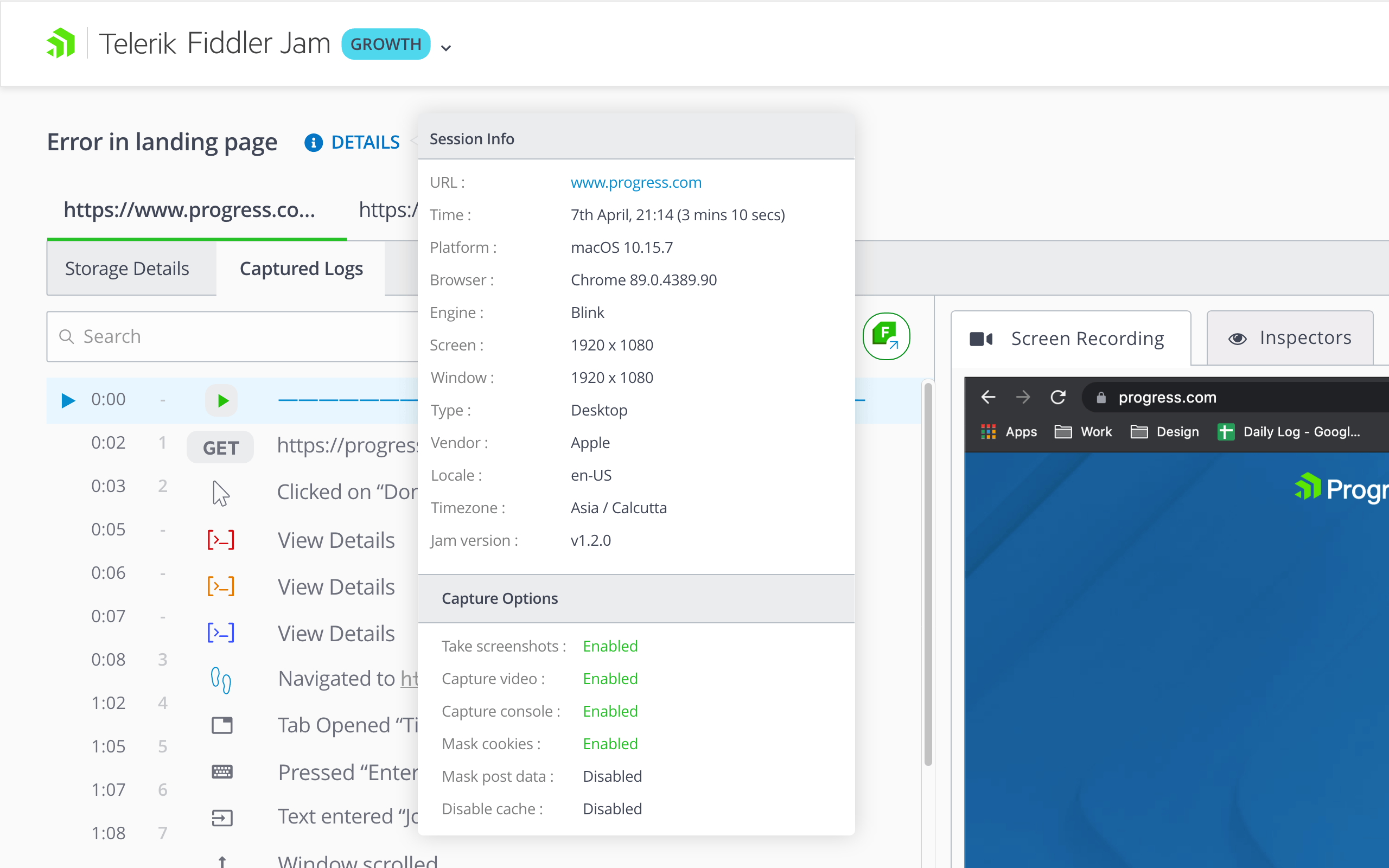Click the orange console icon at 0:06
Viewport: 1389px width, 868px height.
(221, 586)
